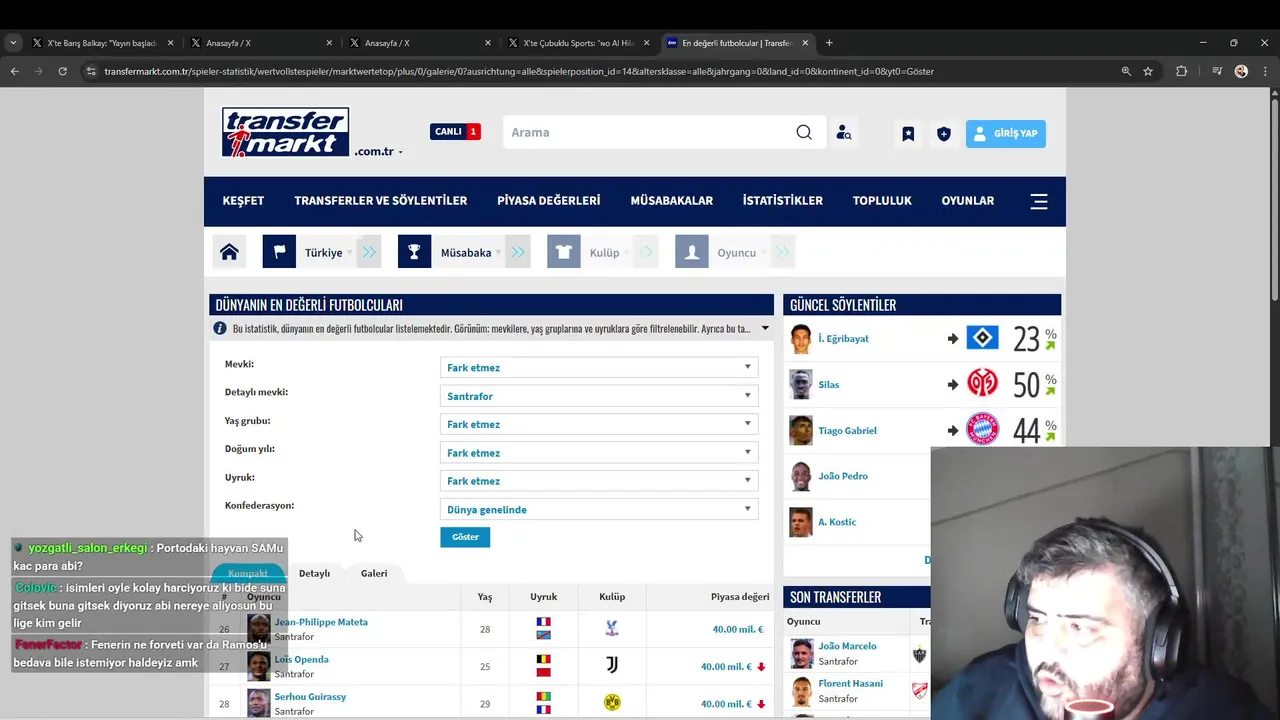The height and width of the screenshot is (720, 1280).
Task: Open the Crystal Palace crest for Mateta
Action: (612, 629)
